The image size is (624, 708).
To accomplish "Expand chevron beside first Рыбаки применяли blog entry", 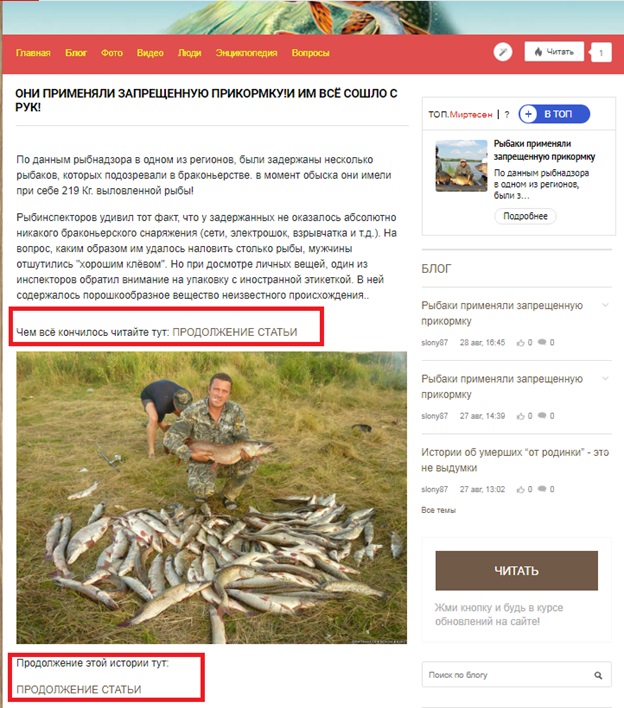I will coord(605,305).
